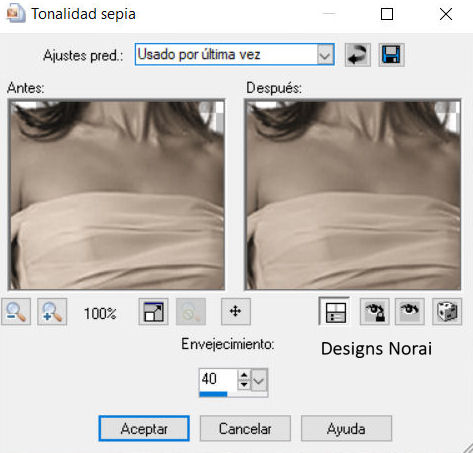Open the Ajustes pred. presets dropdown
Screen dimensions: 473x453
(x=325, y=55)
